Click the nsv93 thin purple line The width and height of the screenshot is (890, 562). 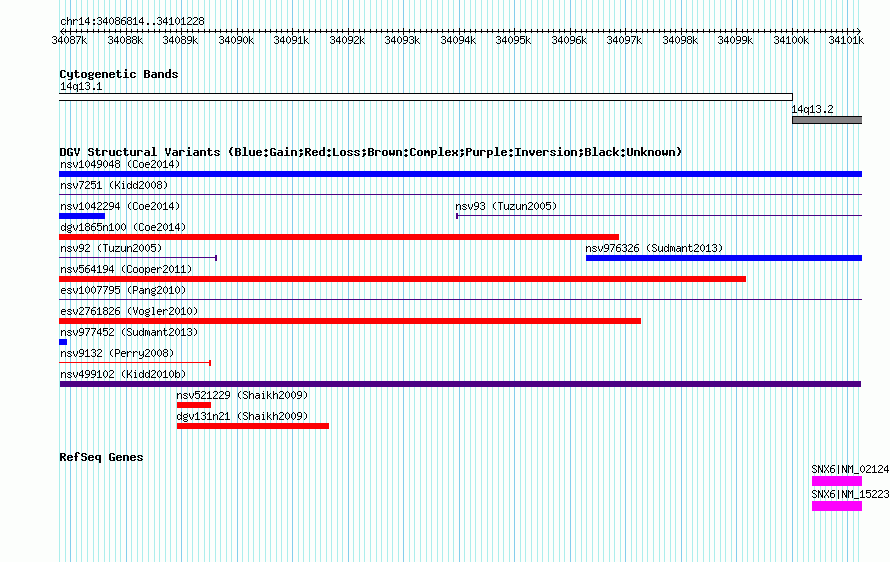[659, 216]
